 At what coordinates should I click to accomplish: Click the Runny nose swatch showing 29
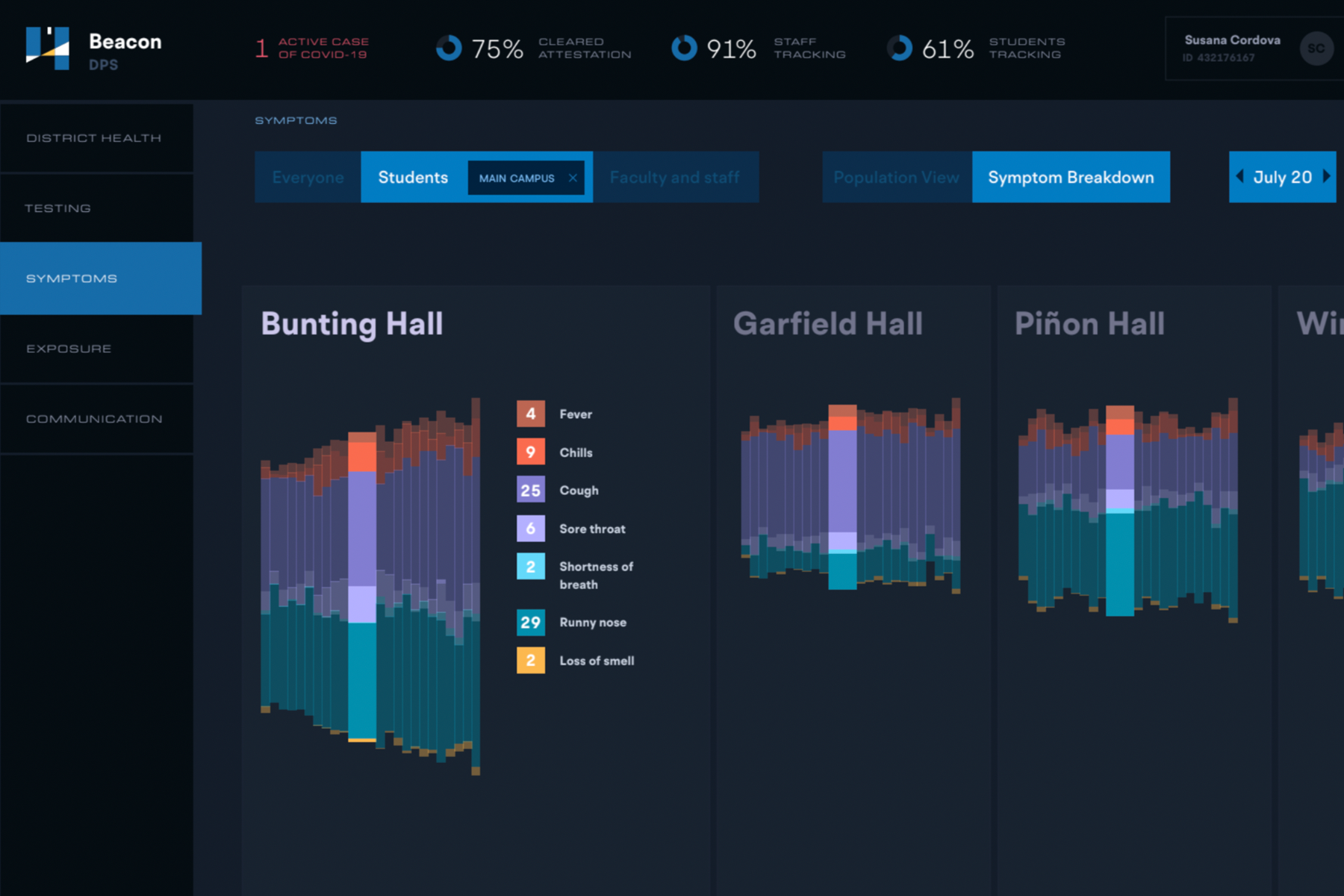[x=531, y=622]
